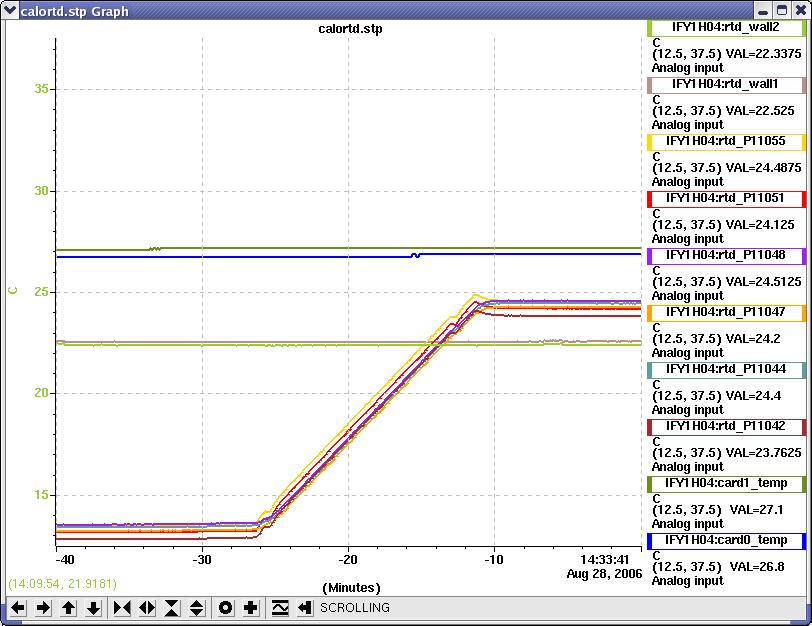This screenshot has height=626, width=812.
Task: Click the VAL=24.125 reading
Action: point(760,225)
